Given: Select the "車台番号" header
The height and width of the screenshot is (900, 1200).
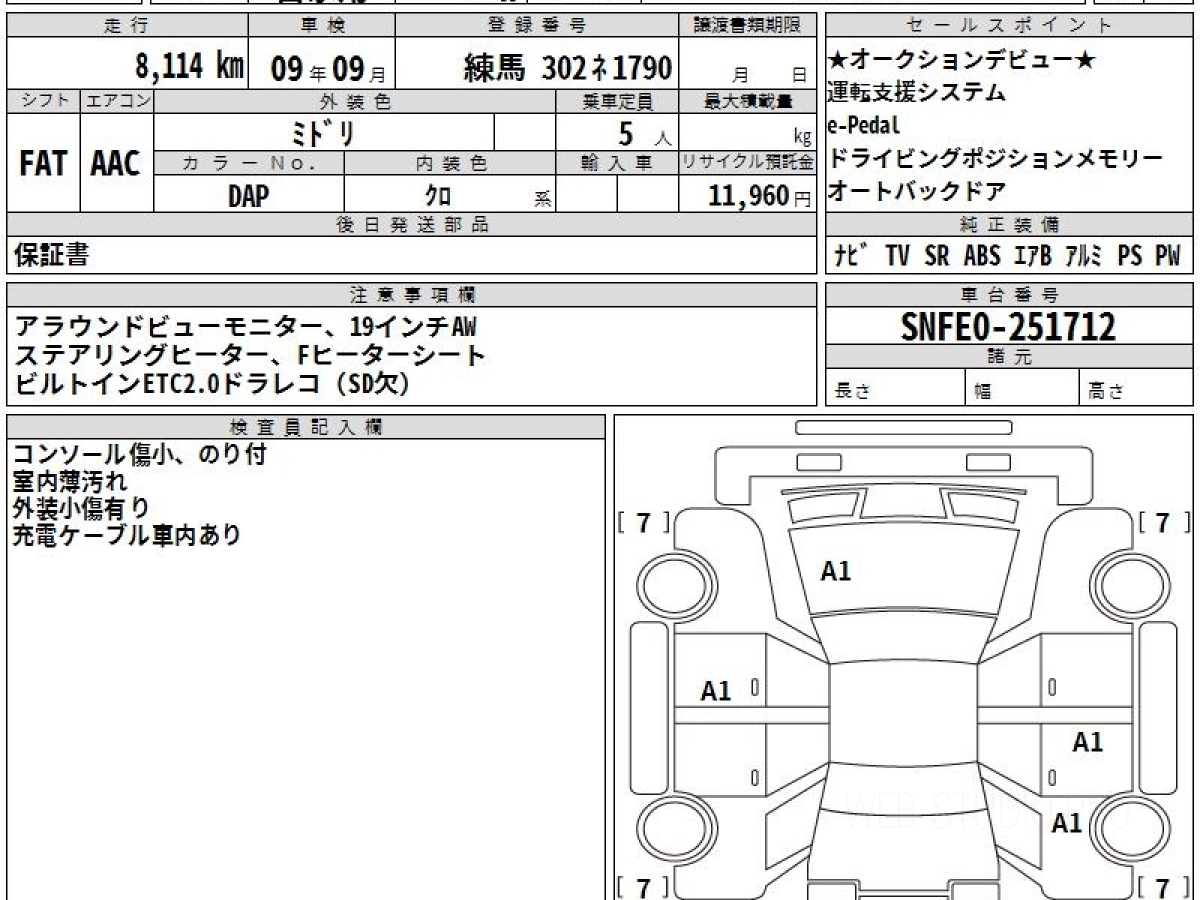Looking at the screenshot, I should (x=1009, y=295).
